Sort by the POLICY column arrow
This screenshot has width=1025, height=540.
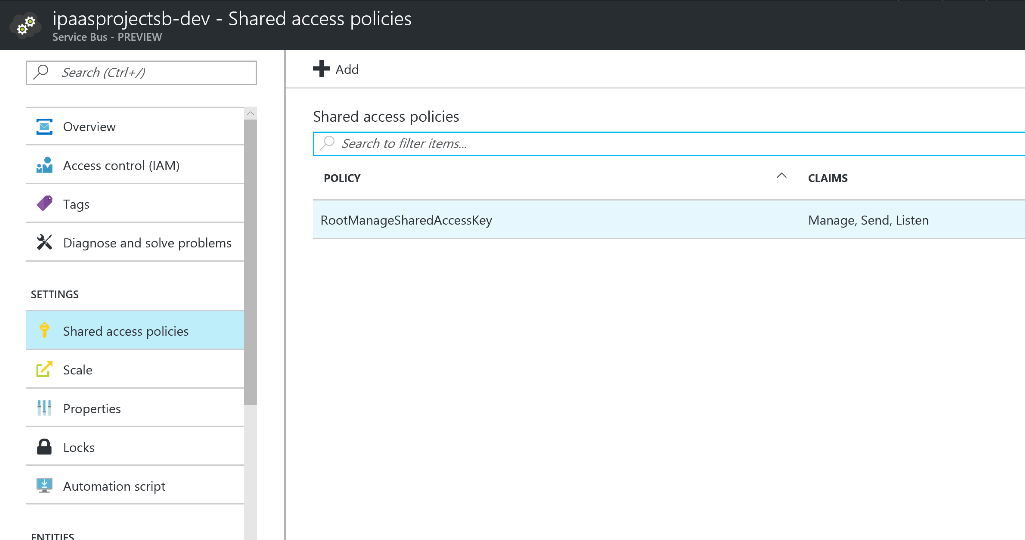click(x=781, y=177)
